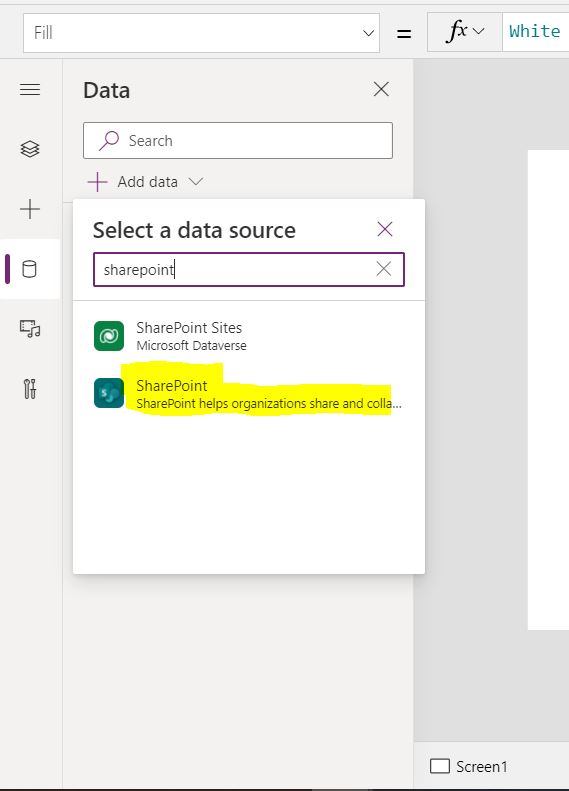This screenshot has height=791, width=569.
Task: Click the data source search field
Action: click(249, 269)
